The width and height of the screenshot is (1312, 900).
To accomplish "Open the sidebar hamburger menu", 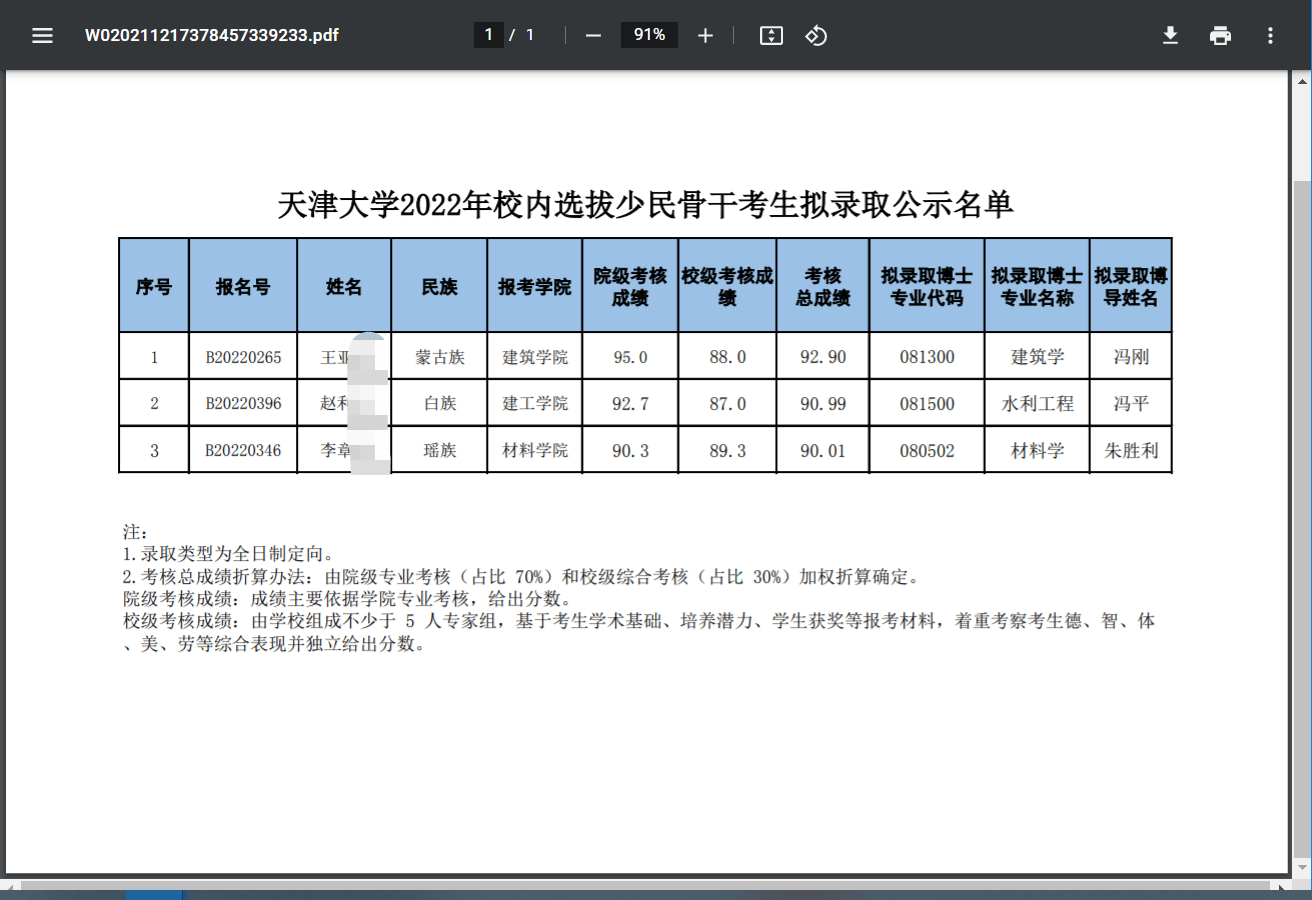I will click(42, 36).
